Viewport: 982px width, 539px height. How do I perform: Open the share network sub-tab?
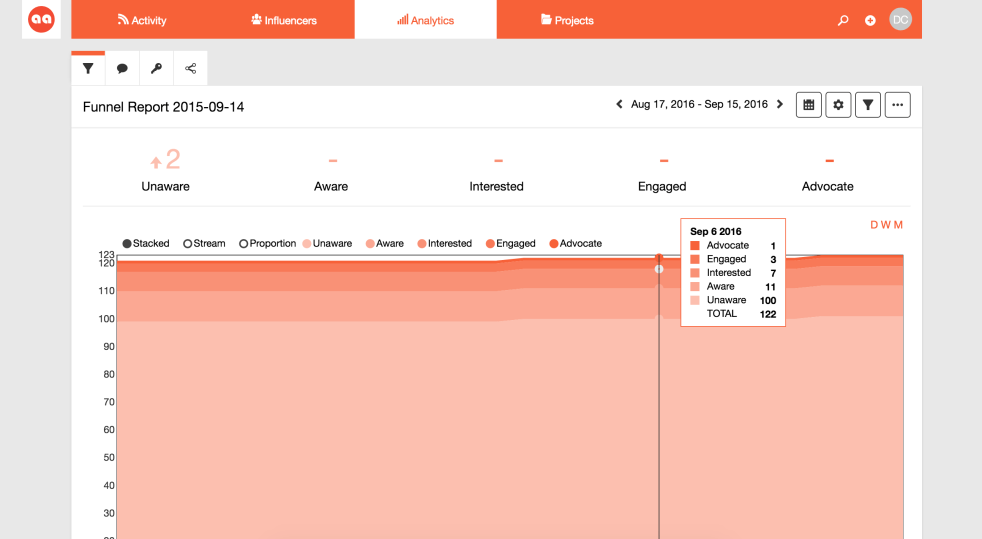(190, 68)
